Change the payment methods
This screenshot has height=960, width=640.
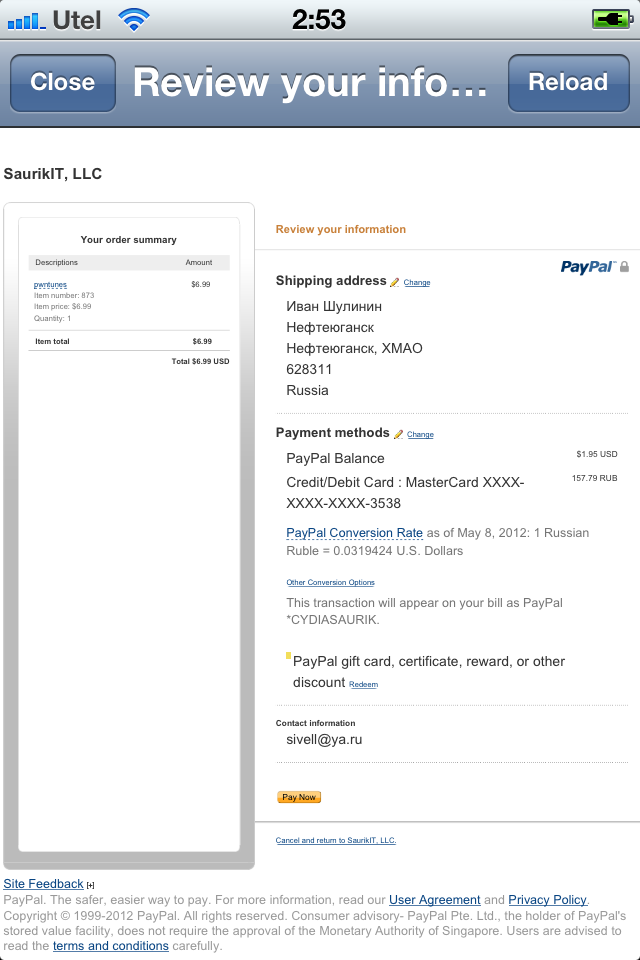[x=421, y=435]
